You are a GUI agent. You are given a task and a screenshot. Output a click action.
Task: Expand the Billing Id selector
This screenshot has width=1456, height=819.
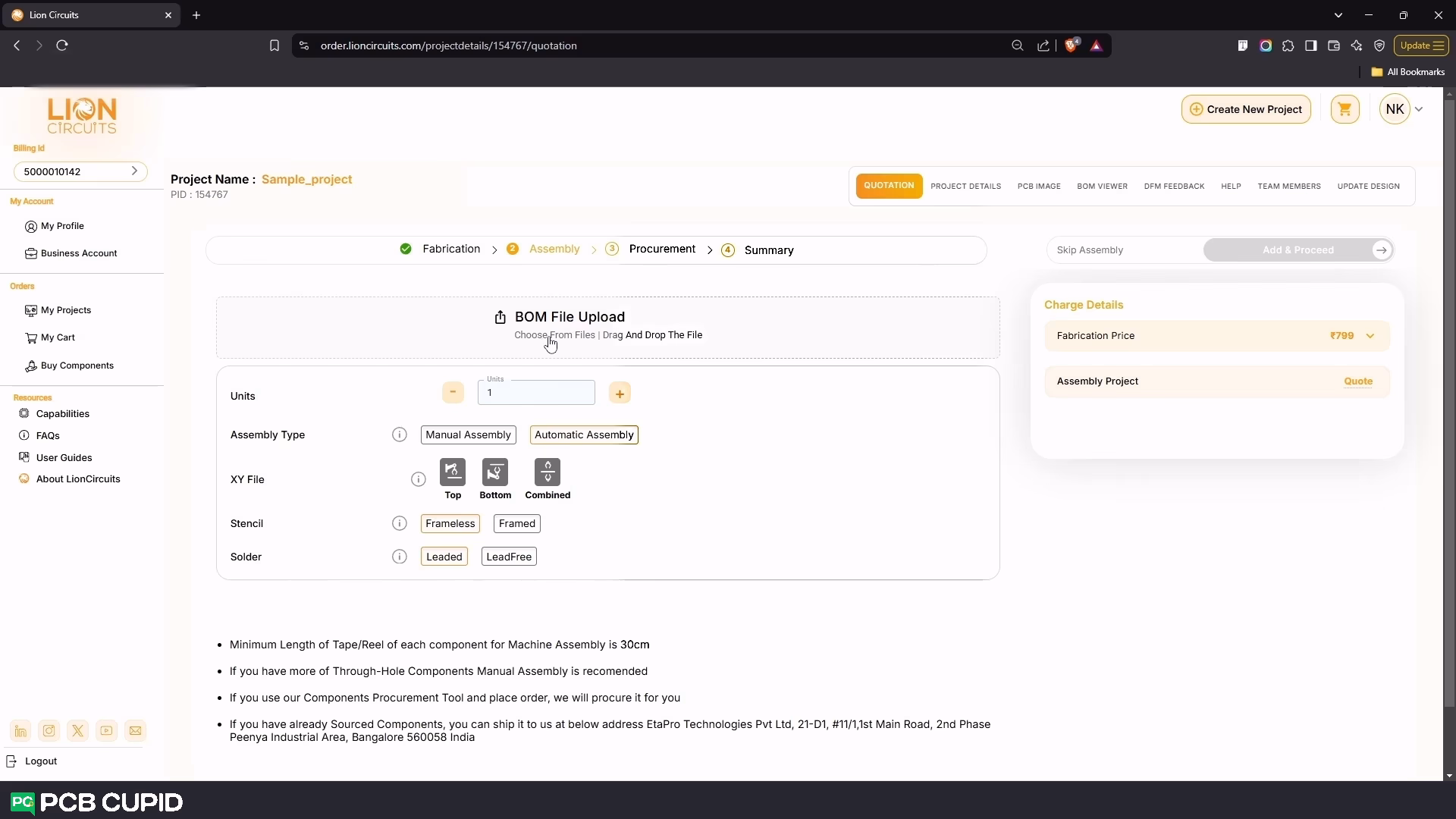(x=134, y=171)
